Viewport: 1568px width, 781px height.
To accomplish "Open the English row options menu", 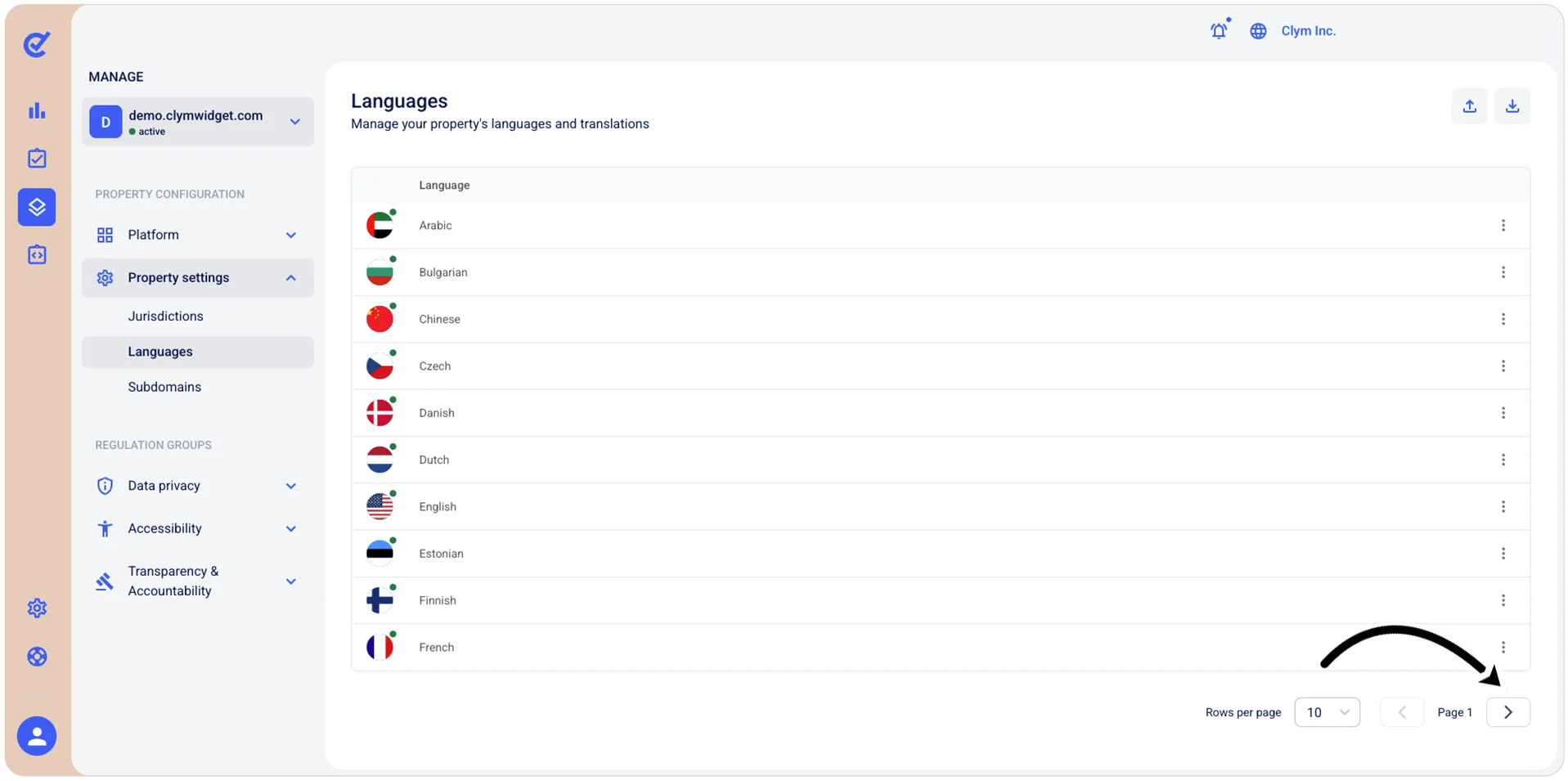I will (x=1503, y=507).
